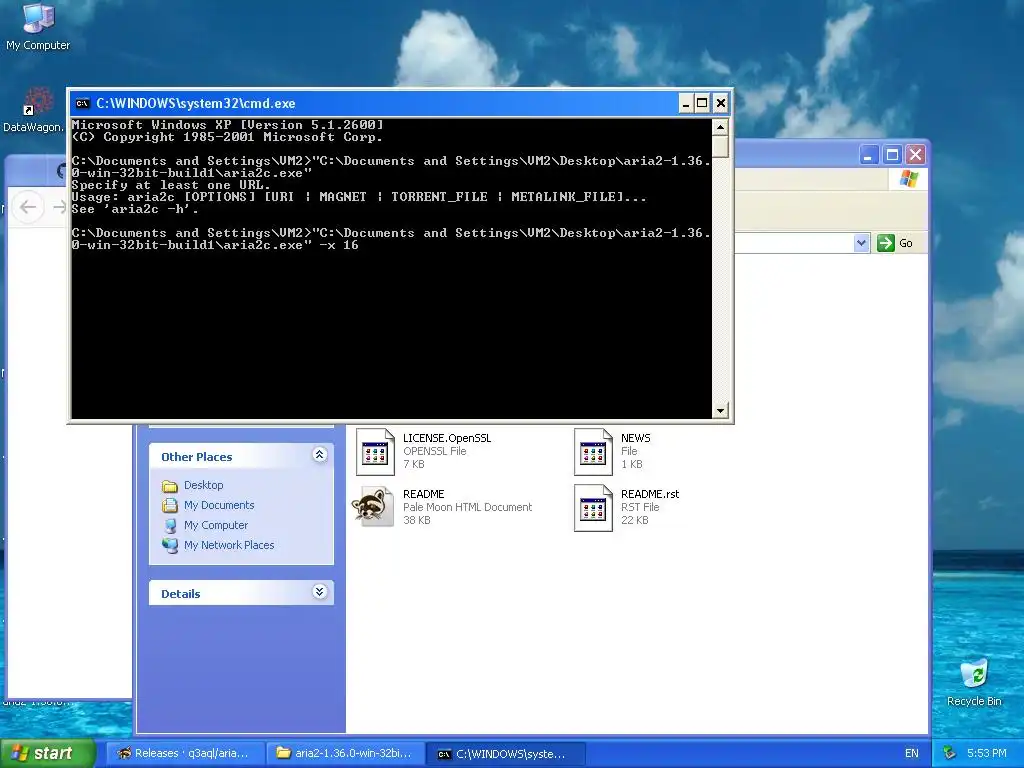Screen dimensions: 1024x768
Task: Collapse the Other Places panel
Action: pyautogui.click(x=319, y=455)
